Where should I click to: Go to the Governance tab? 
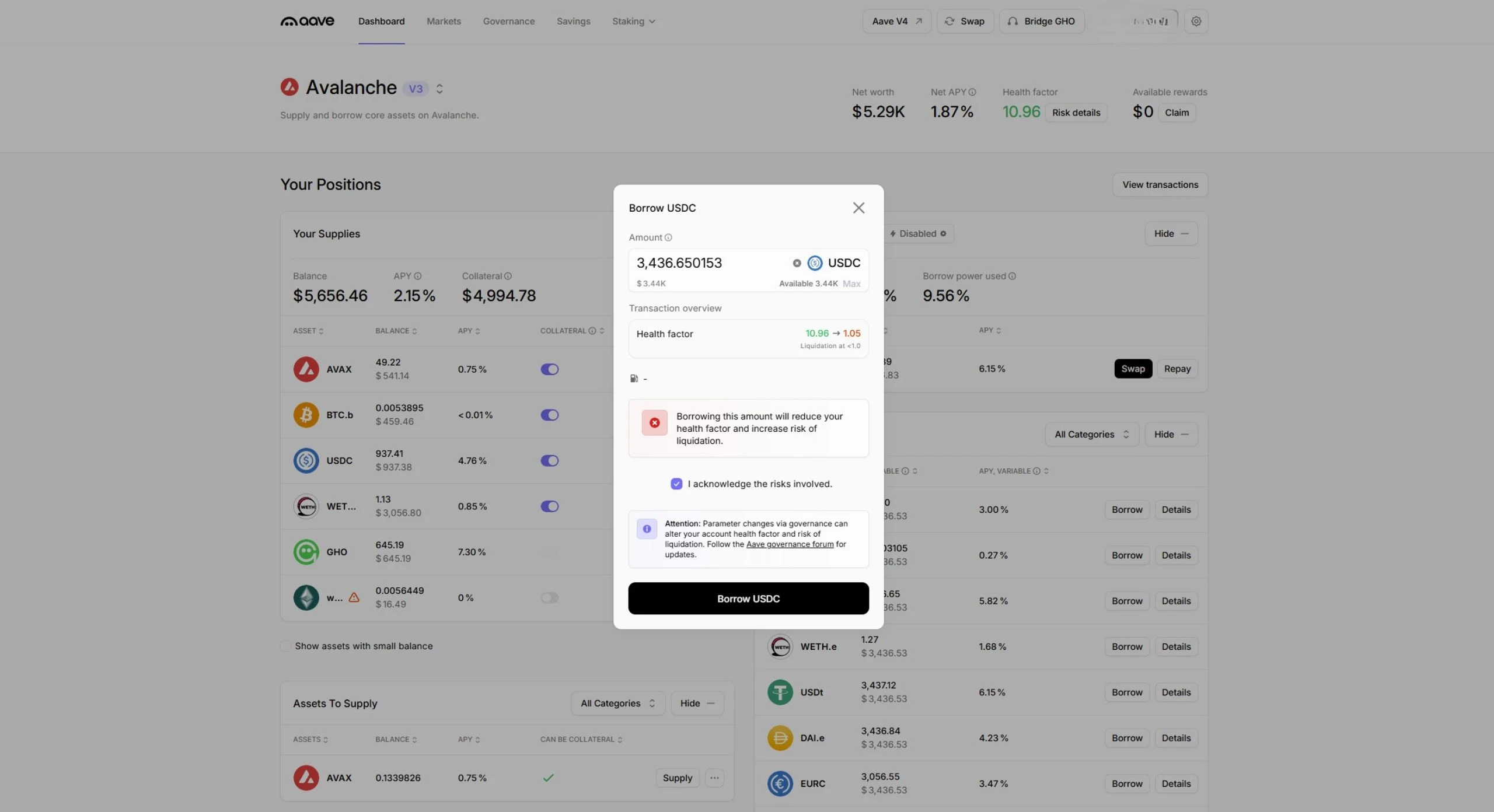[508, 21]
